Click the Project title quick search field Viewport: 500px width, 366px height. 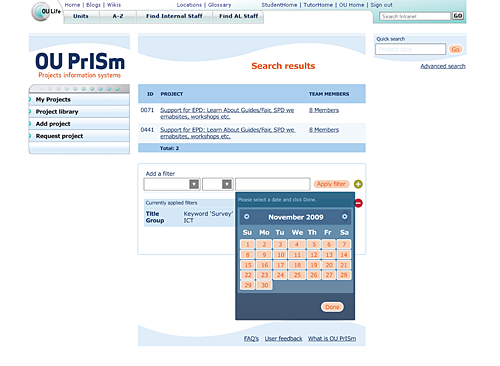point(410,49)
